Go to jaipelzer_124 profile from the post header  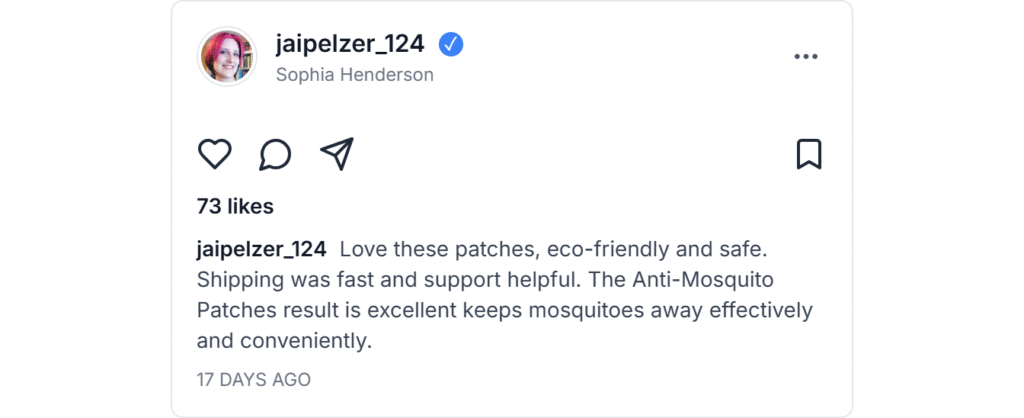point(350,44)
